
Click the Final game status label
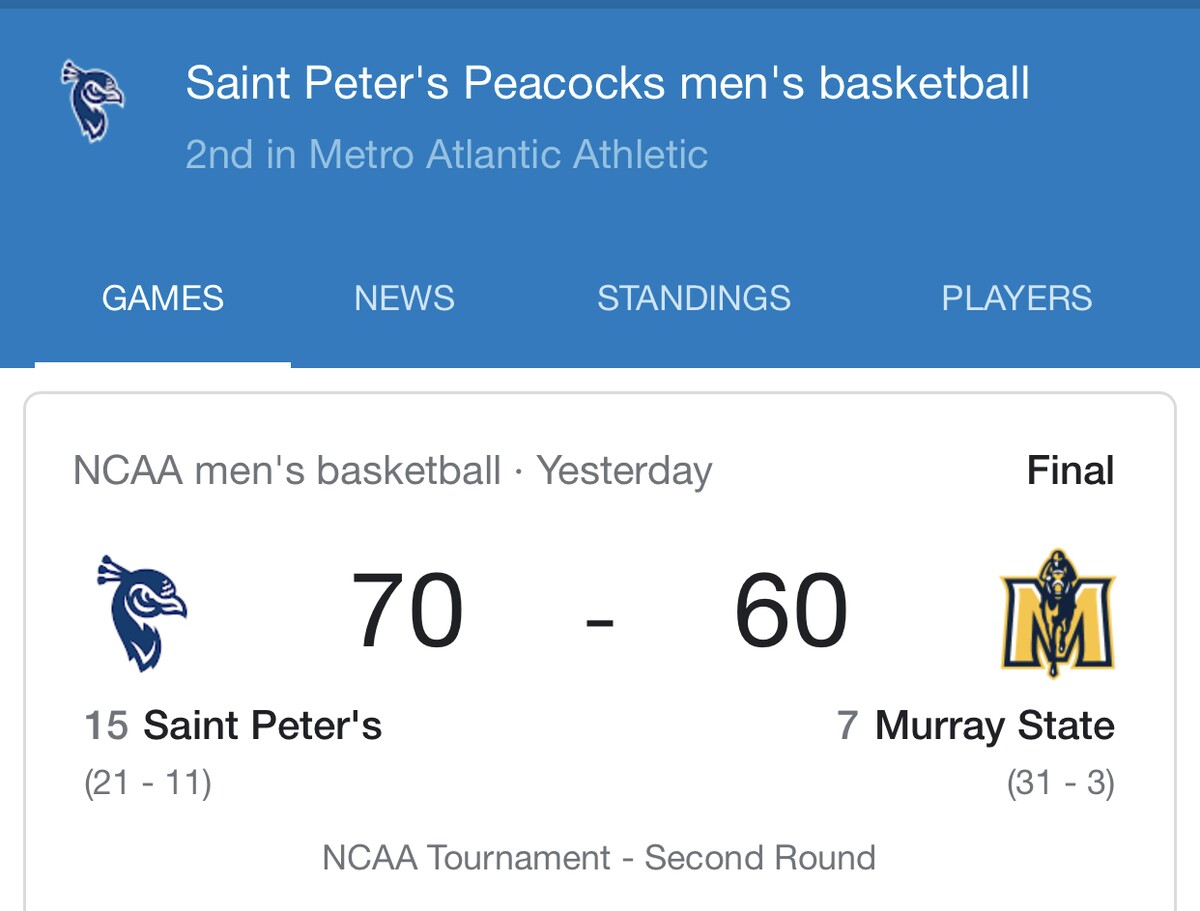[1070, 471]
